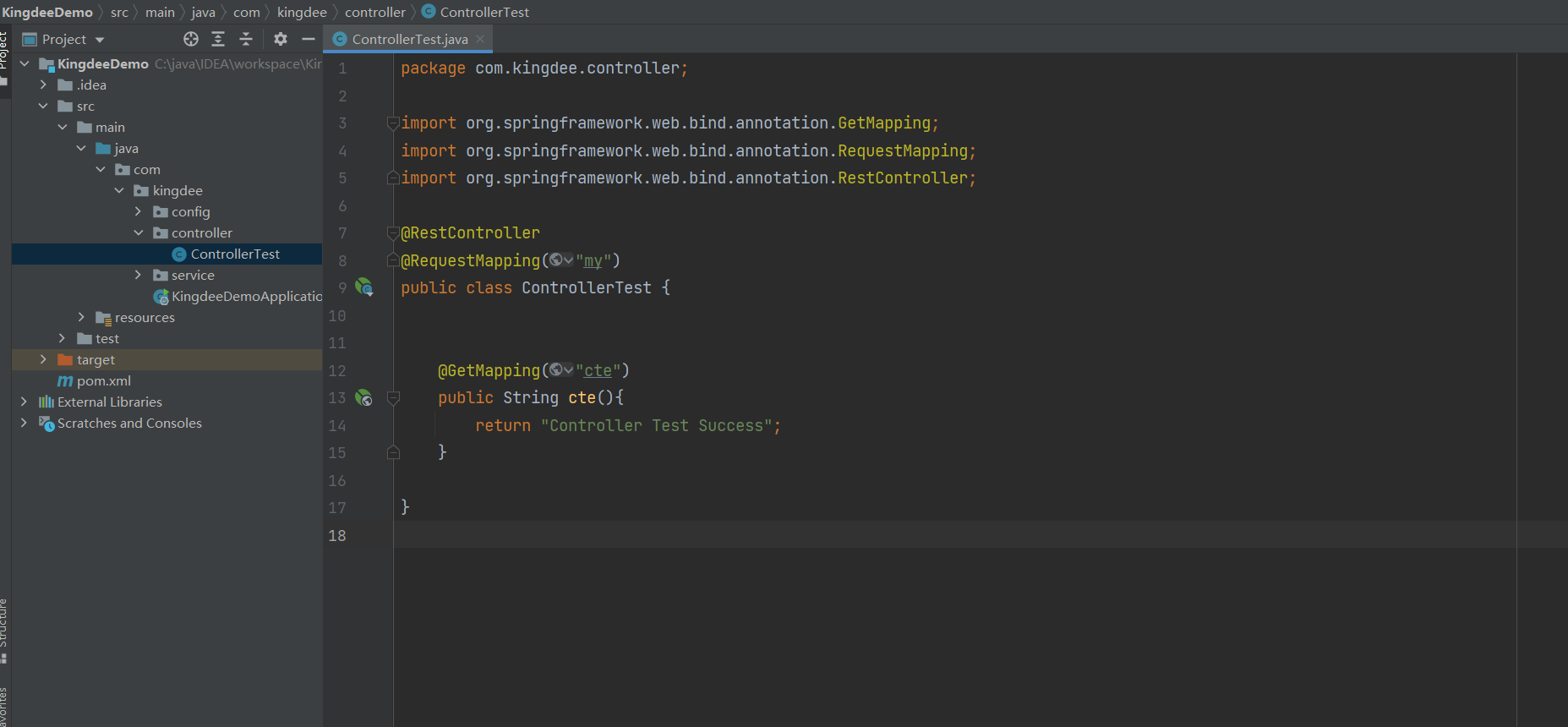Viewport: 1568px width, 727px height.
Task: Select ControllerTest in the project tree
Action: click(x=167, y=254)
